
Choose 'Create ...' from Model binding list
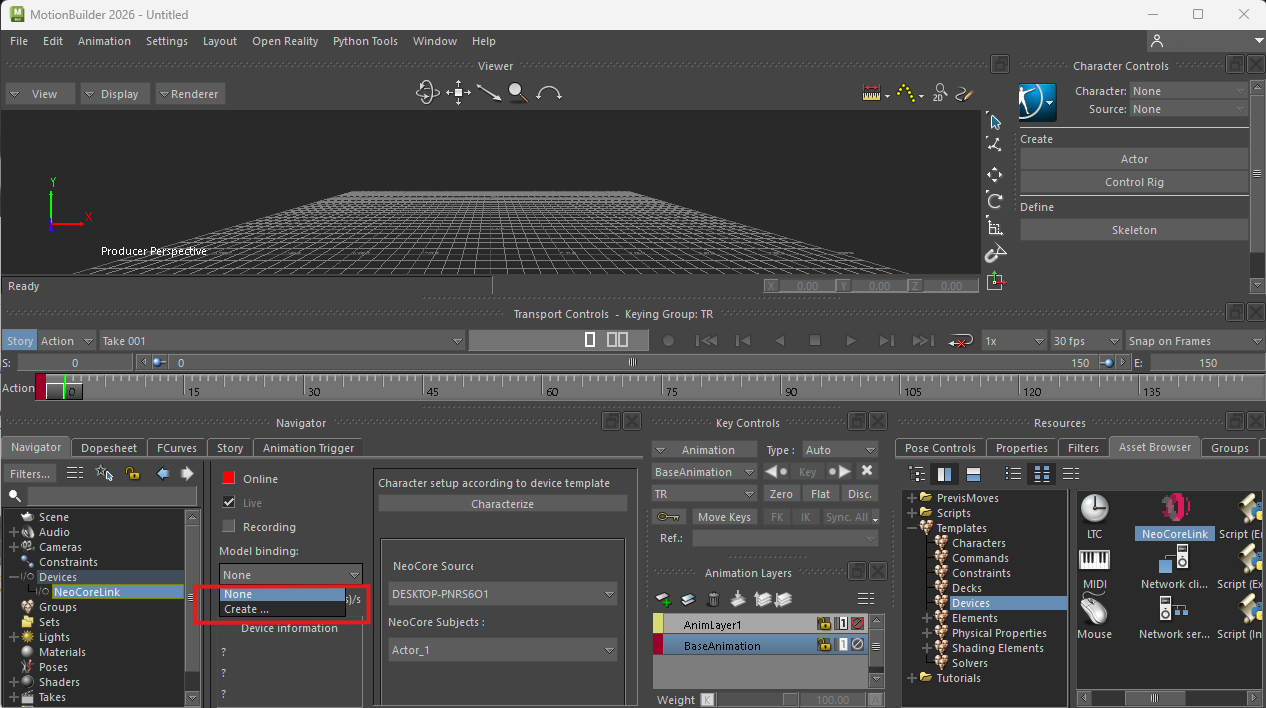(x=246, y=609)
